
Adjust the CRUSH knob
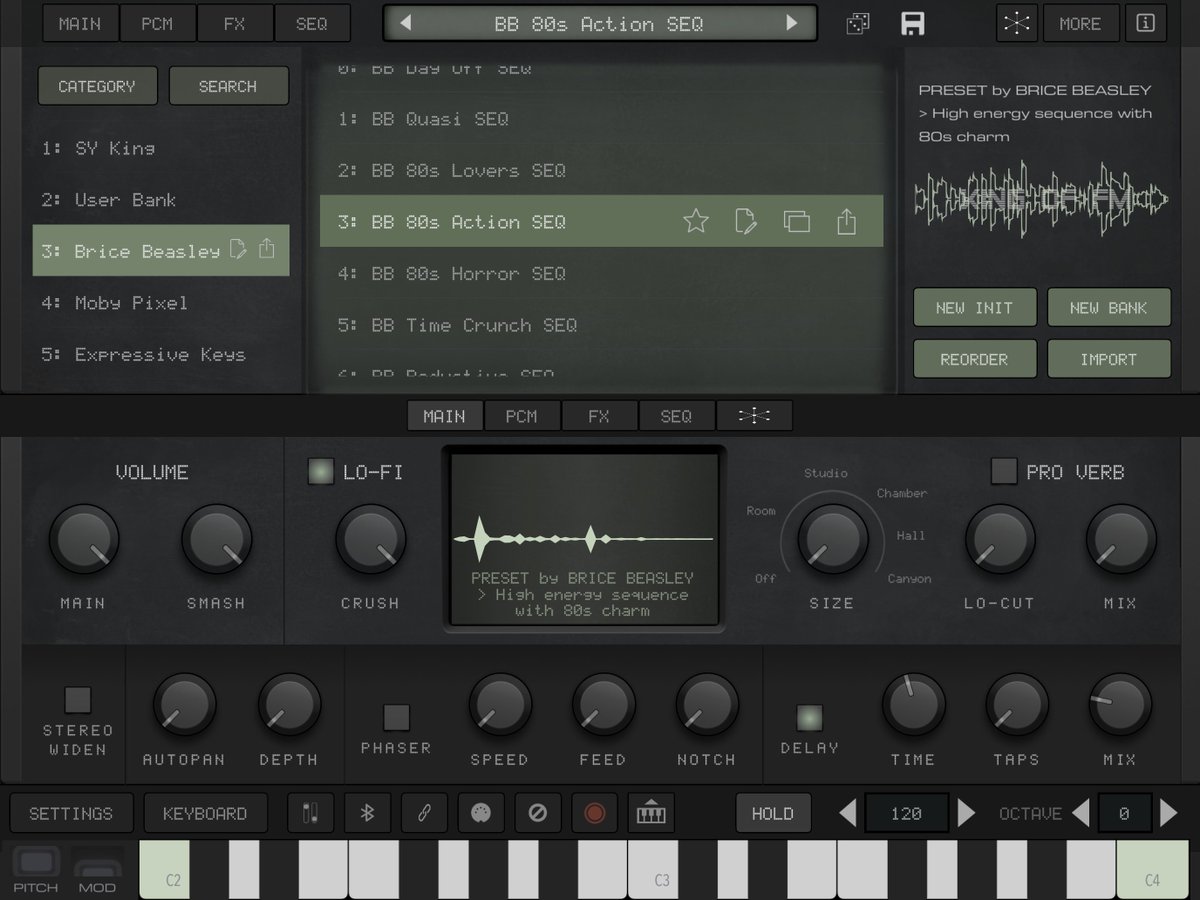coord(370,539)
